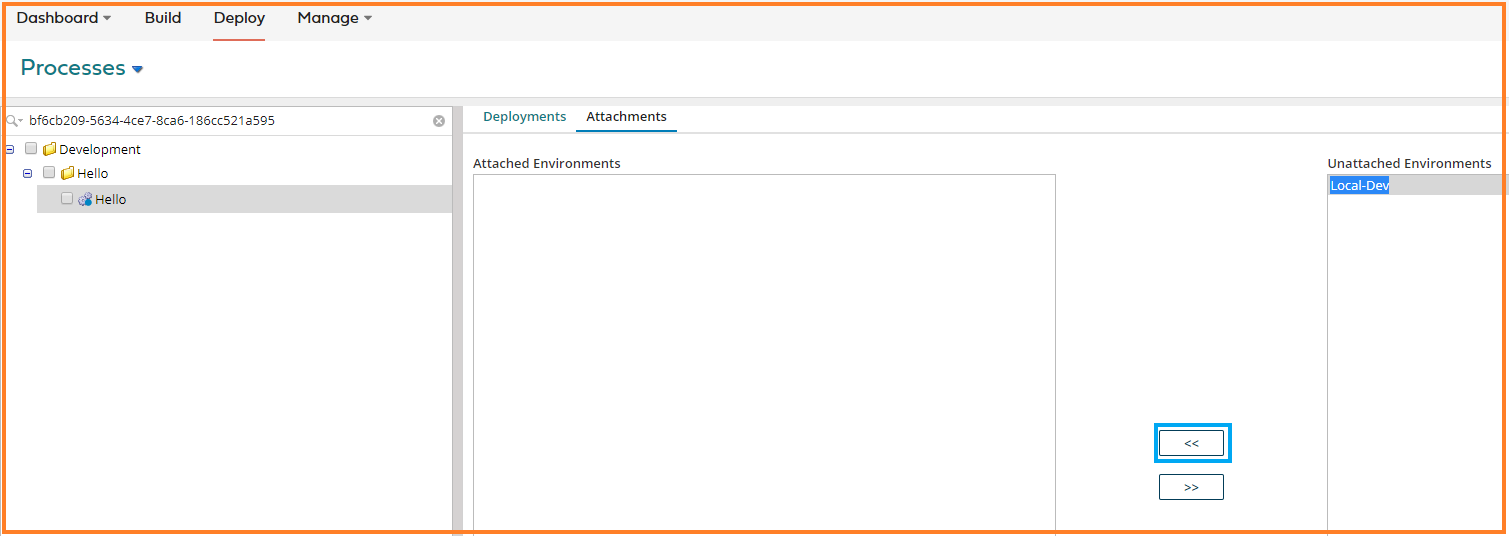The width and height of the screenshot is (1509, 536).
Task: Click the Development folder icon
Action: (49, 150)
